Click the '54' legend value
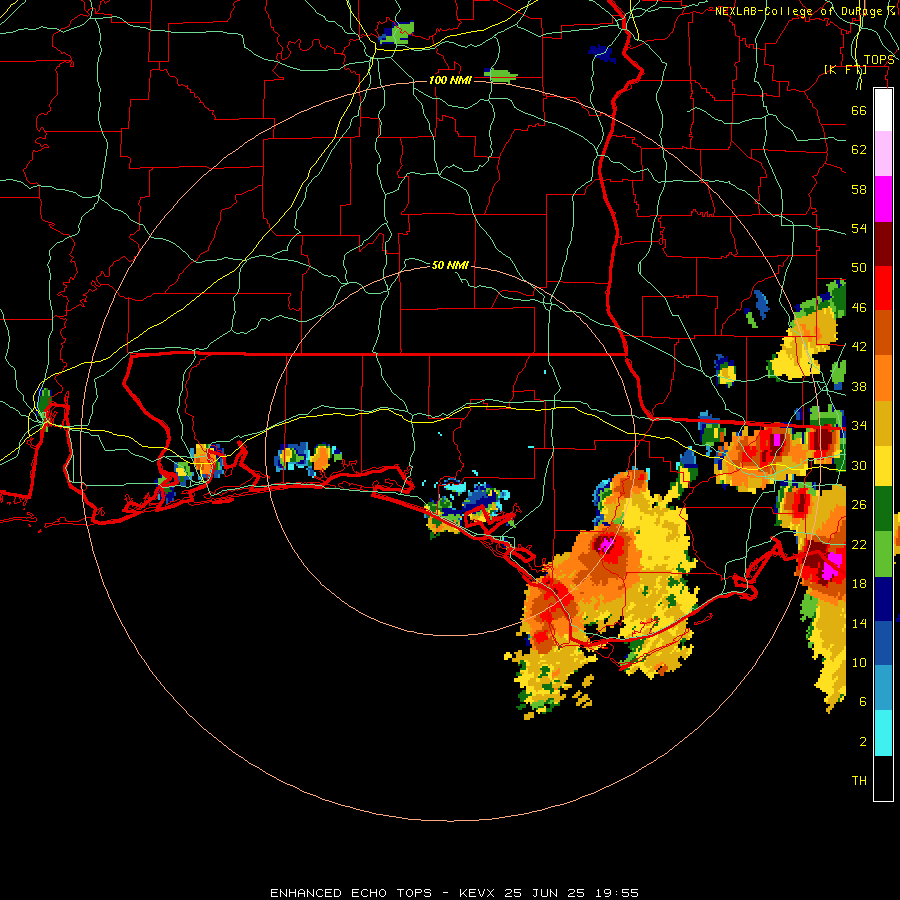Viewport: 900px width, 900px height. click(x=859, y=228)
